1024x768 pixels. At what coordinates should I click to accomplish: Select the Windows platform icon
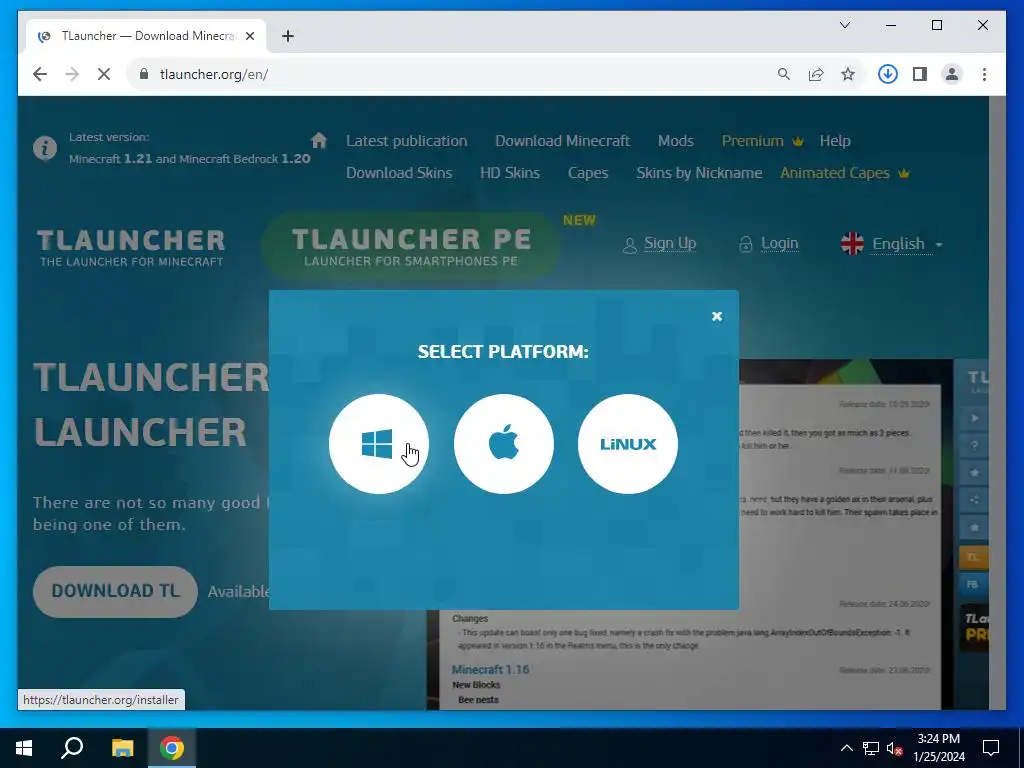379,444
